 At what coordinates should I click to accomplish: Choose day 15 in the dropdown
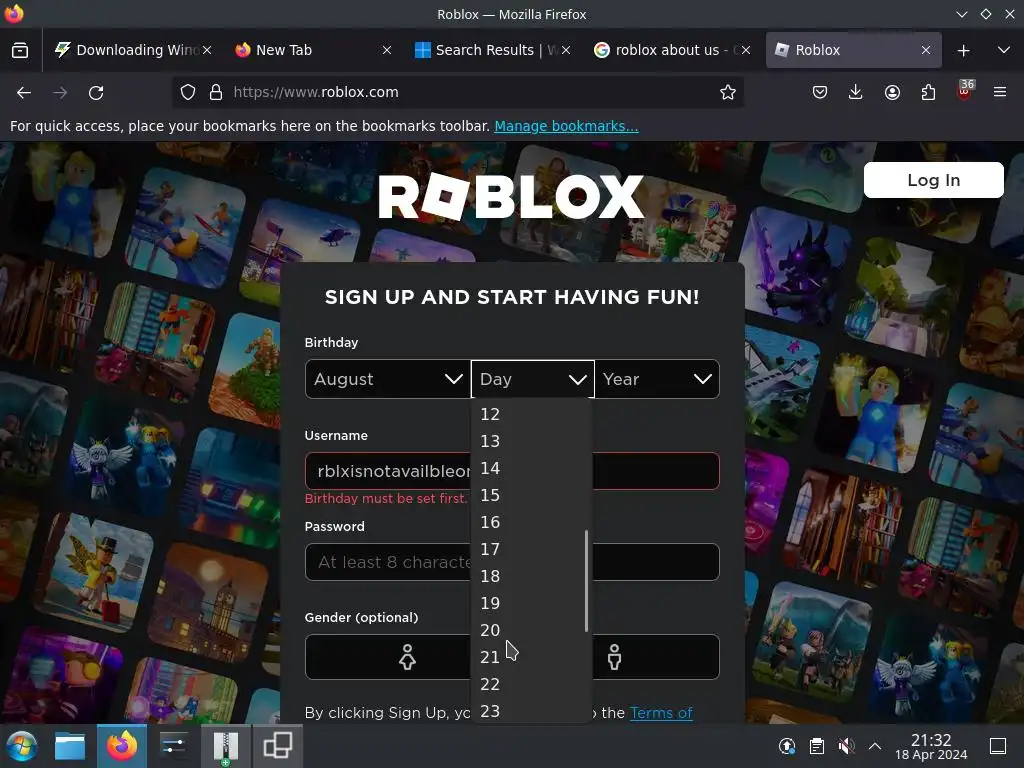[x=531, y=495]
